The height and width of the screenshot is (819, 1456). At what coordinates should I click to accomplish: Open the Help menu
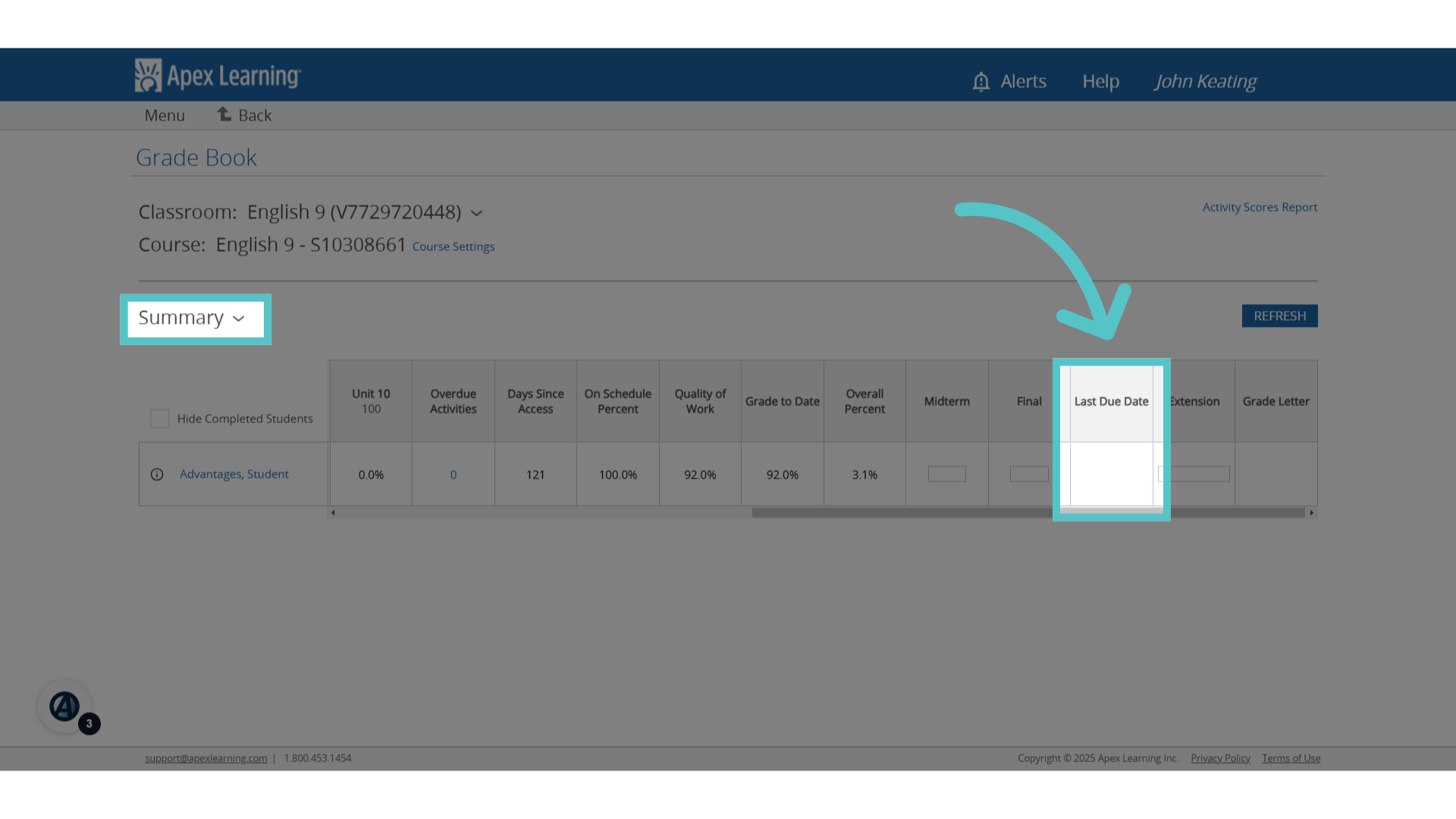1100,81
